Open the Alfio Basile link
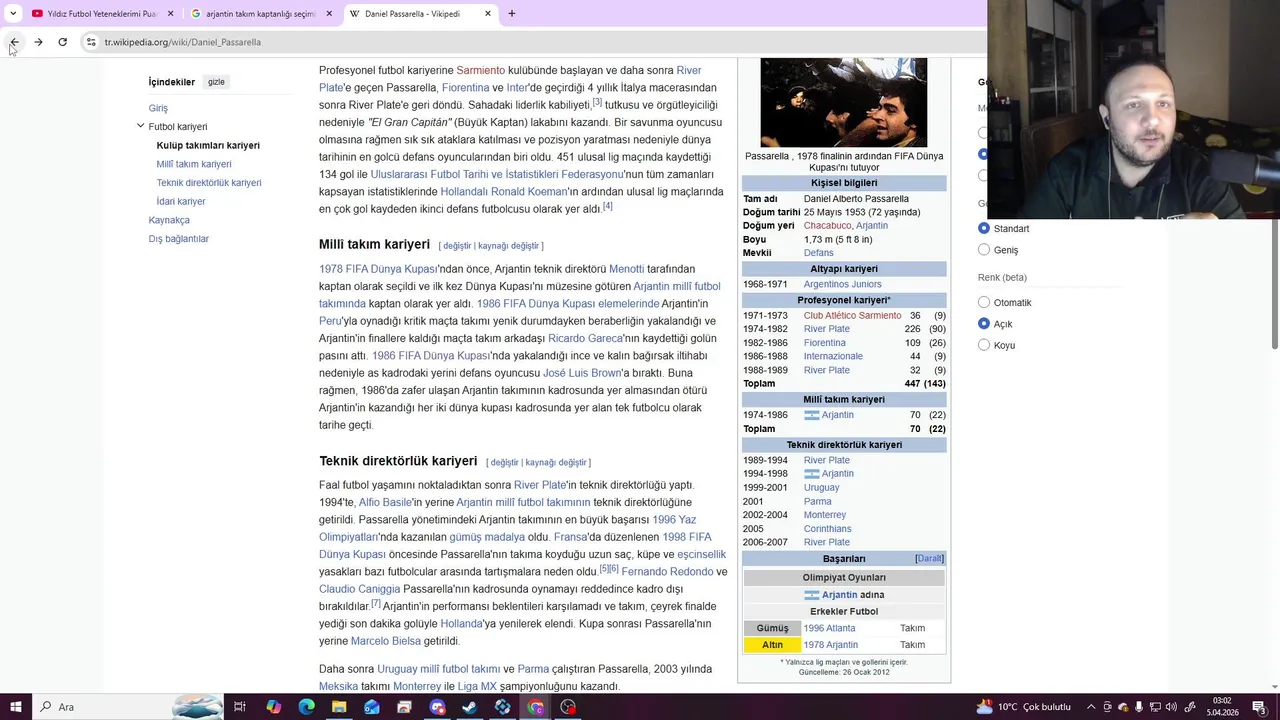The width and height of the screenshot is (1280, 720). coord(385,502)
